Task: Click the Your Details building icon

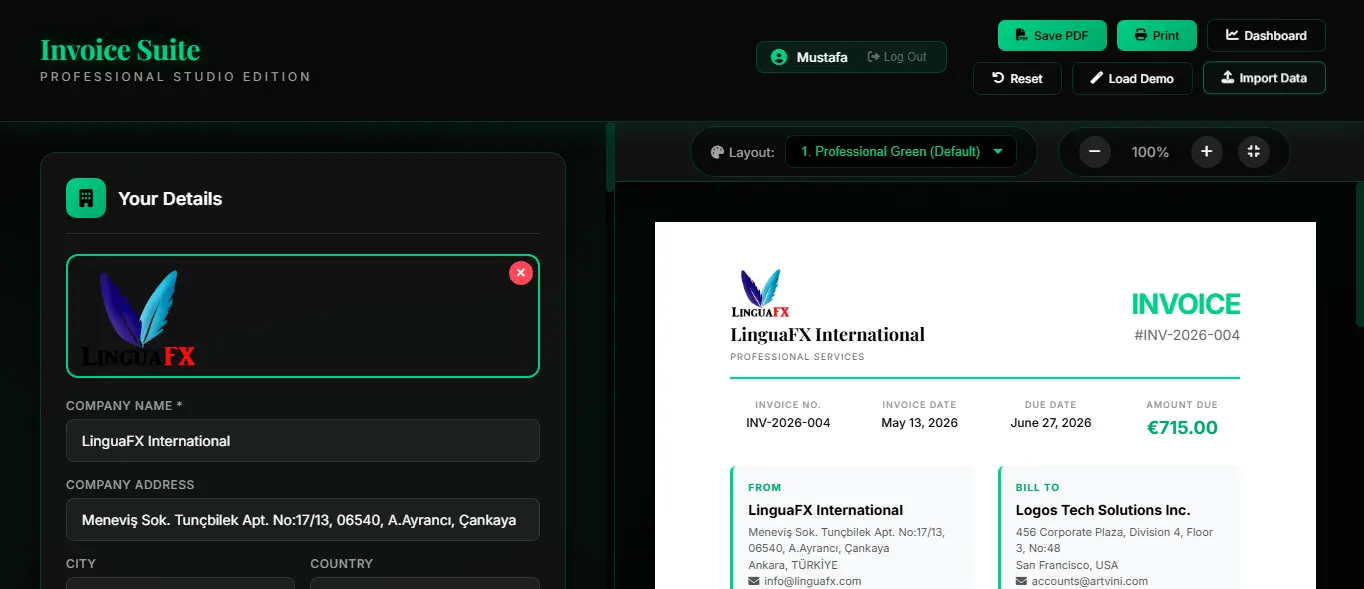Action: point(86,198)
